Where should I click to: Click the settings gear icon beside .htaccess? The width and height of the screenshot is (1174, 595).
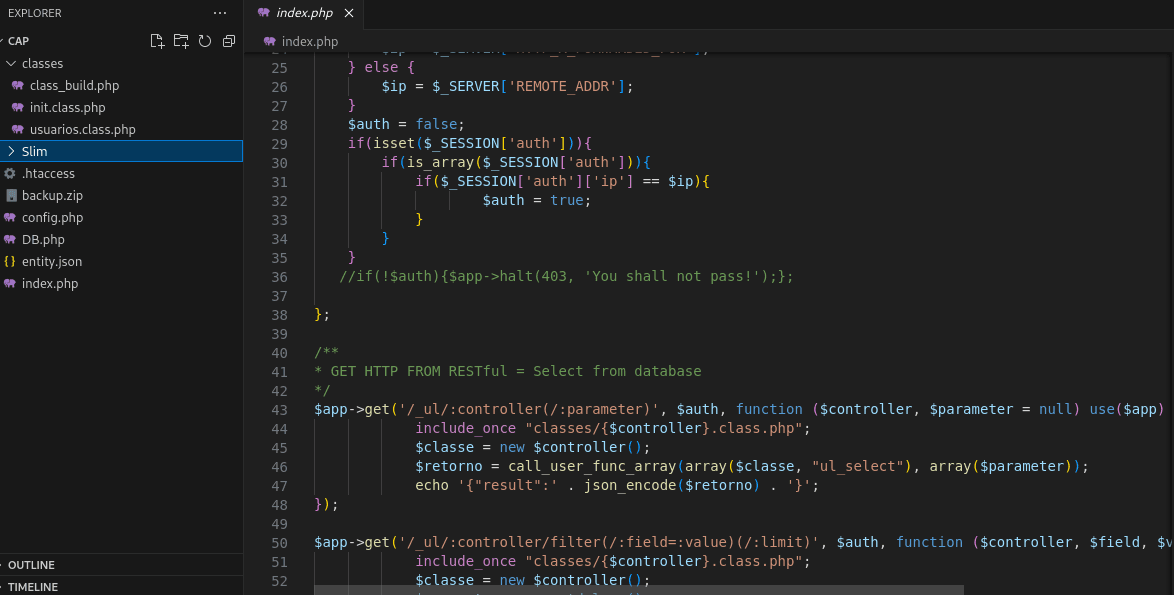10,174
